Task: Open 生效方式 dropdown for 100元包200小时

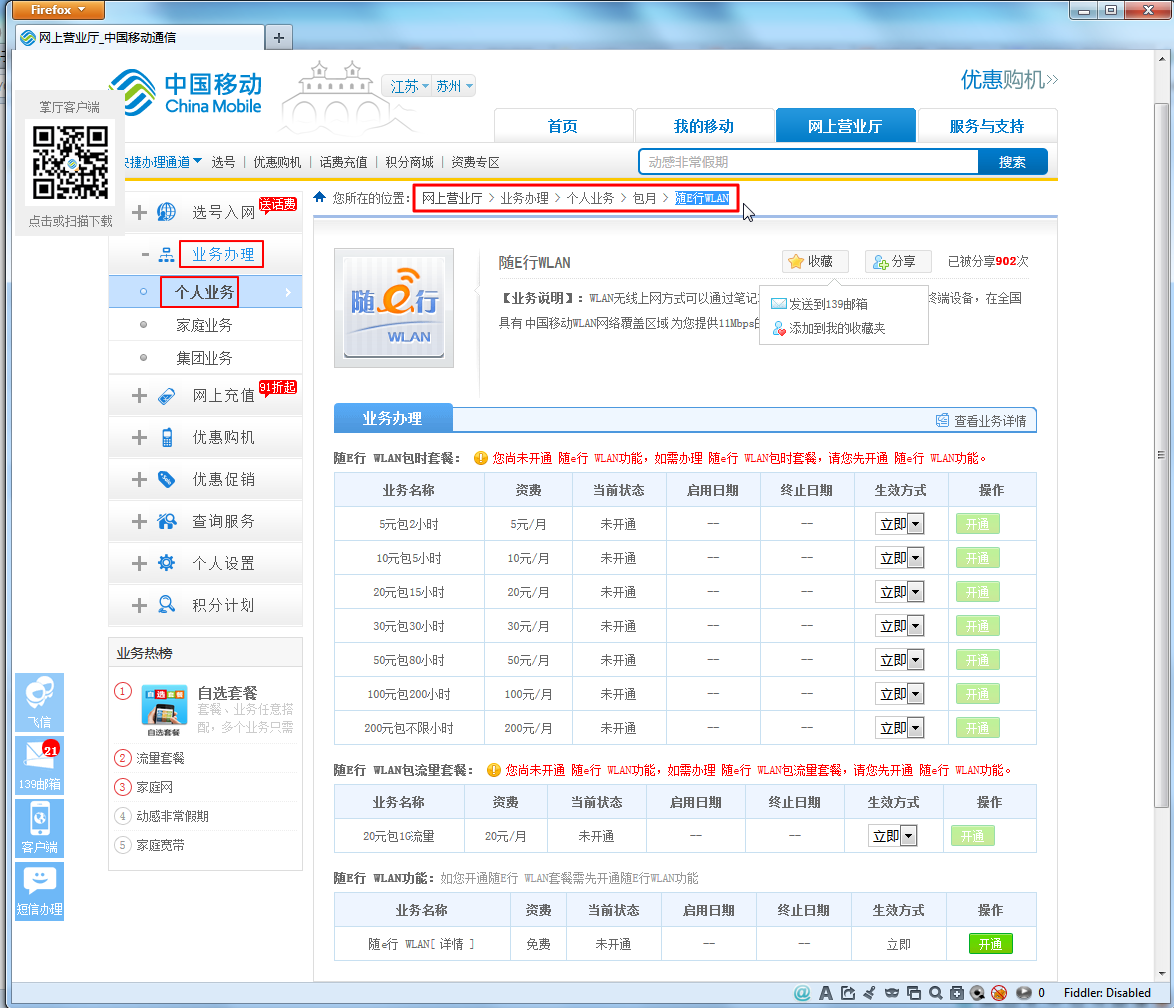Action: [899, 694]
